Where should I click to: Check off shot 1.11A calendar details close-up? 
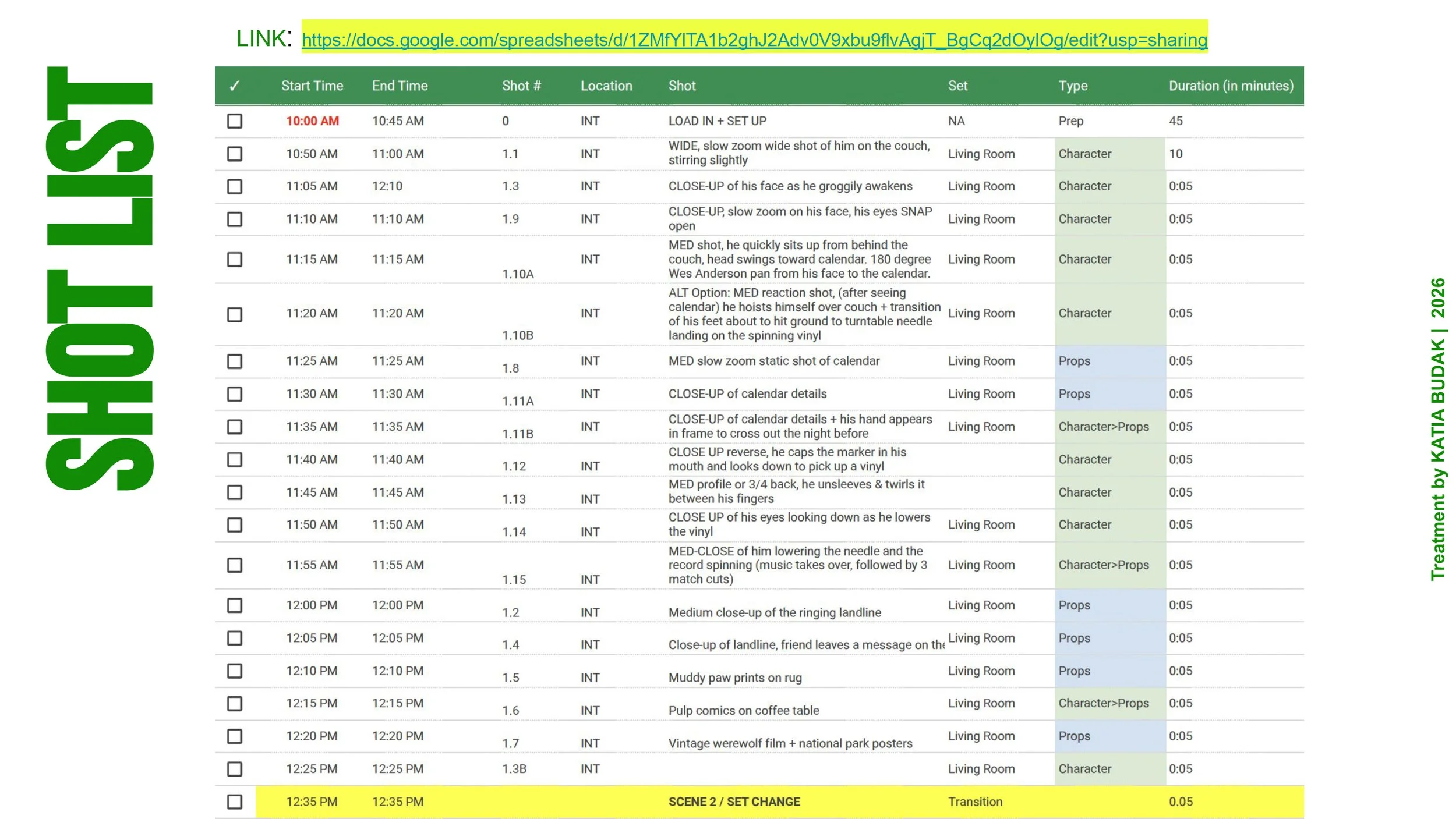pyautogui.click(x=235, y=393)
